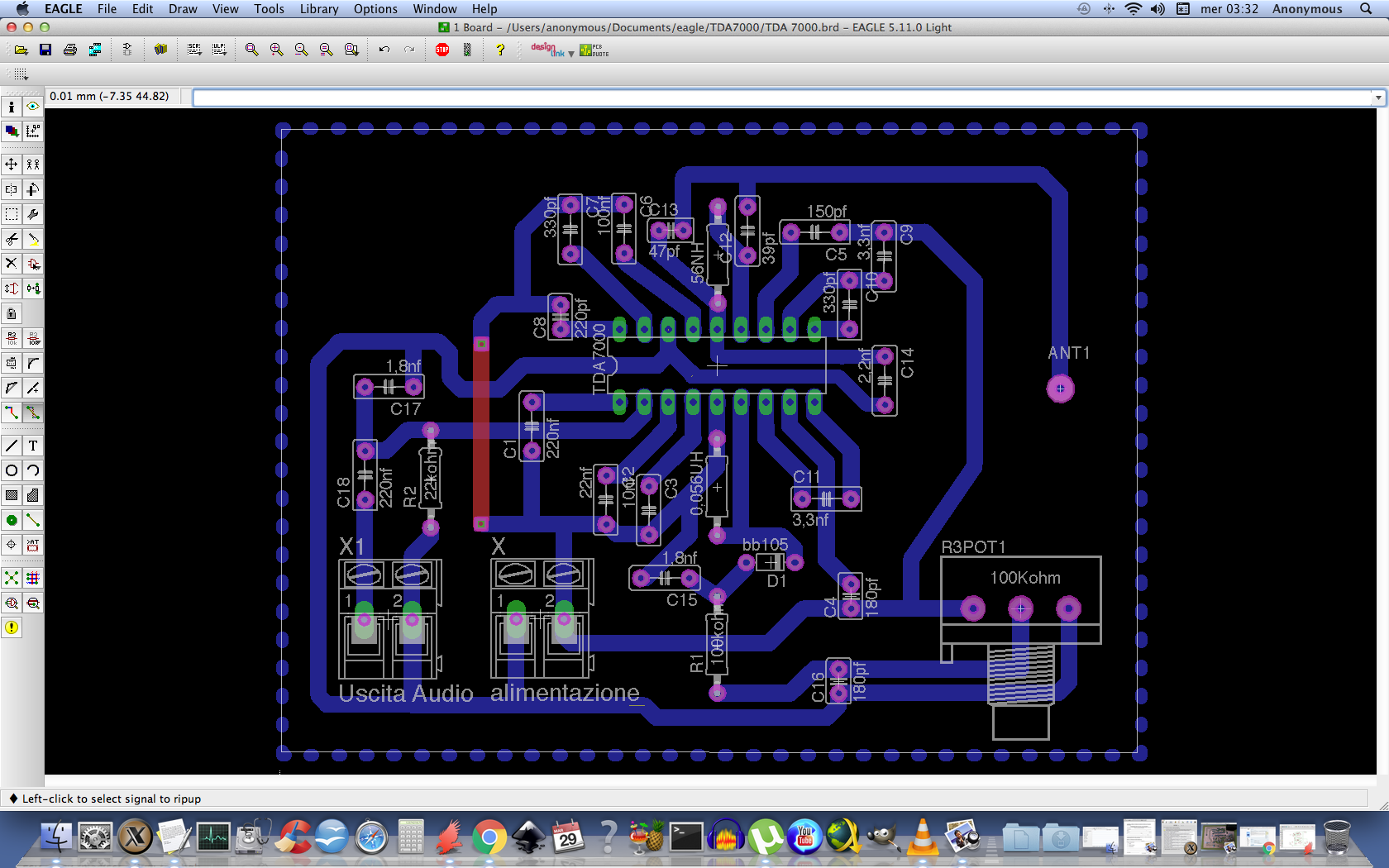Choose the Route tool
Viewport: 1389px width, 868px height.
point(12,413)
